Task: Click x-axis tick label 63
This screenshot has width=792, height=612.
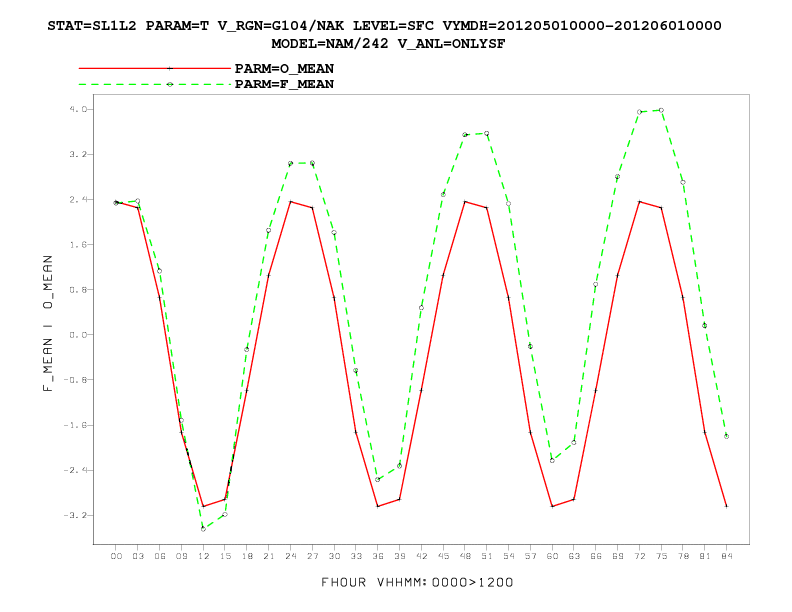Action: coord(574,556)
